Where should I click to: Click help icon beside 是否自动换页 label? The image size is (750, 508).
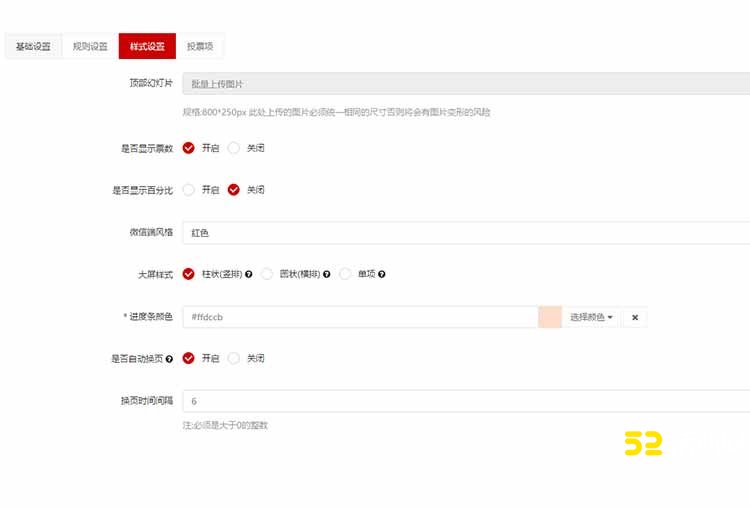169,358
